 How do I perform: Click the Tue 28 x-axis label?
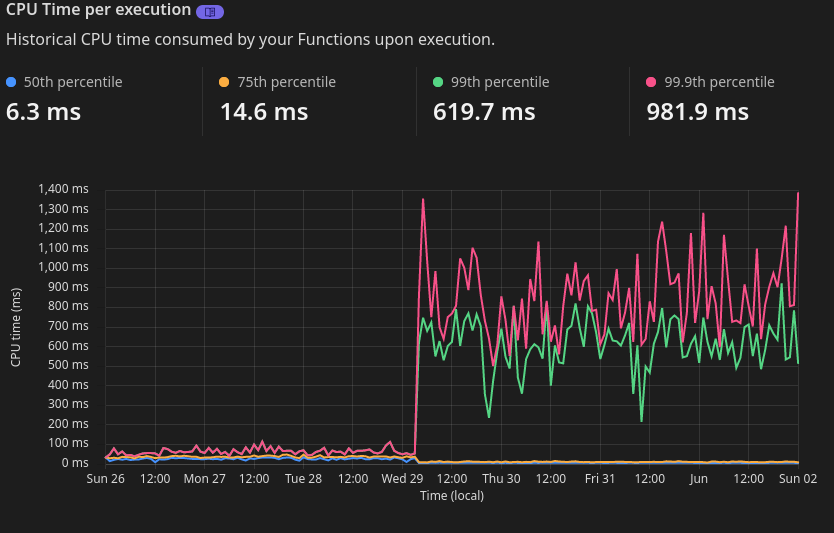303,479
